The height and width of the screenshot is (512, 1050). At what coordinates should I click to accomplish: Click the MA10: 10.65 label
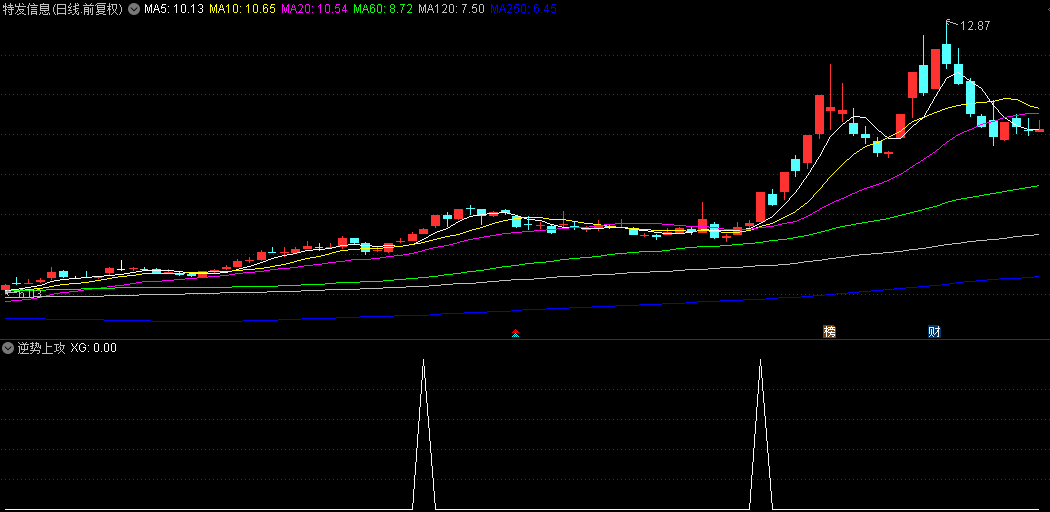click(x=242, y=9)
